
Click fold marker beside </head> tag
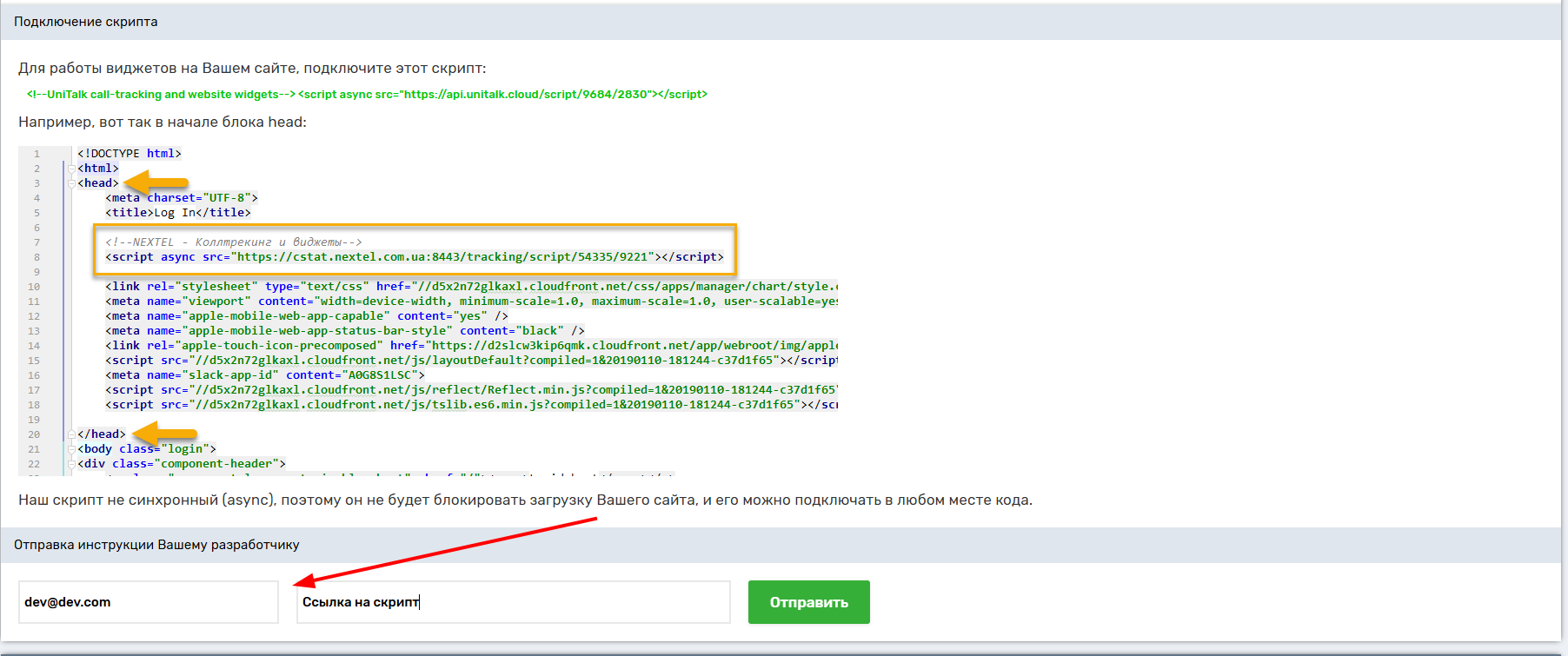71,434
